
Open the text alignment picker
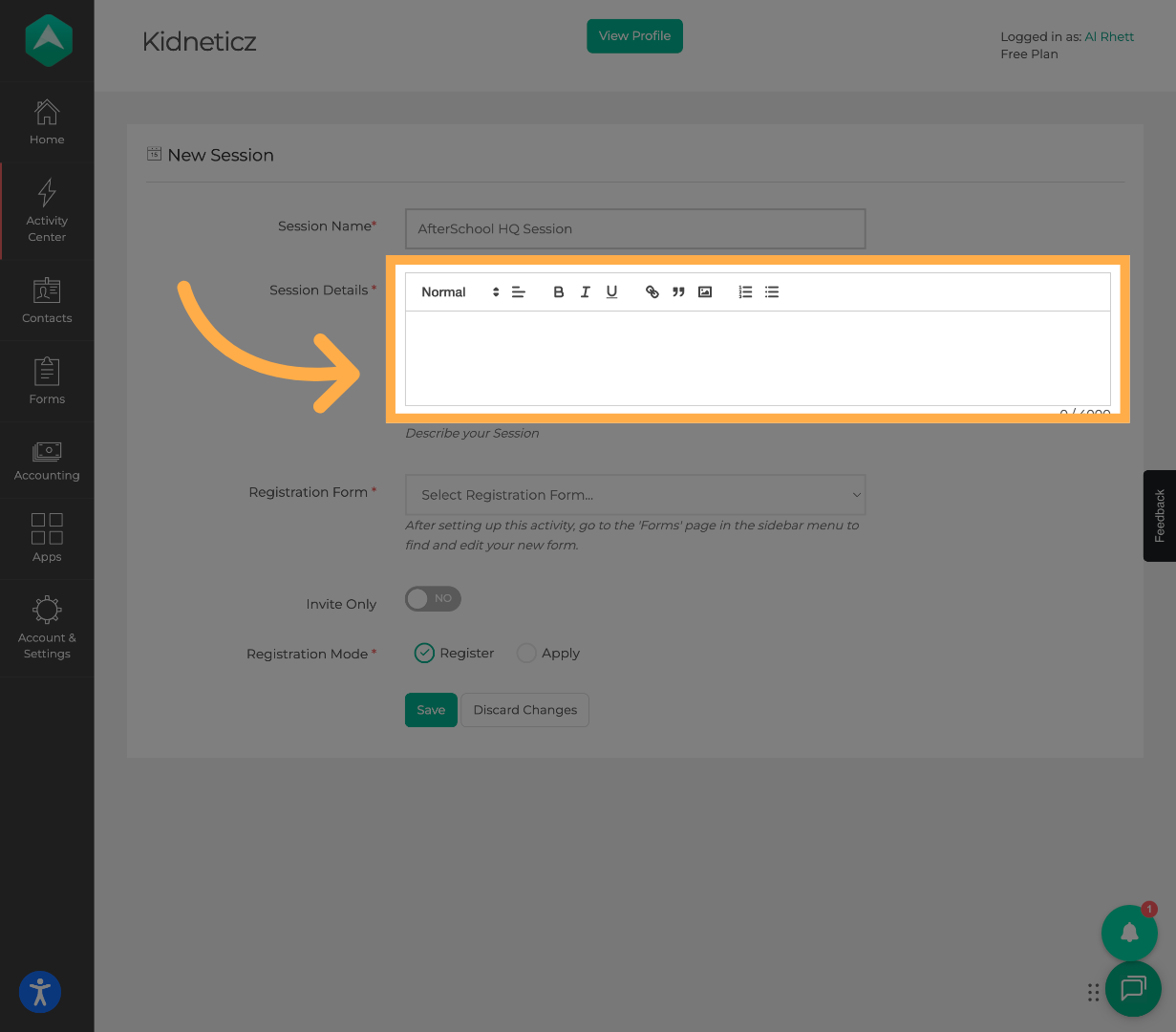519,292
